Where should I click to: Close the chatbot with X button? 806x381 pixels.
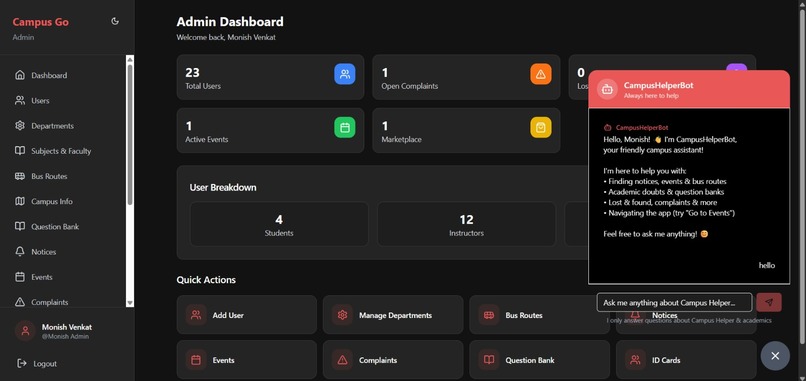[775, 356]
